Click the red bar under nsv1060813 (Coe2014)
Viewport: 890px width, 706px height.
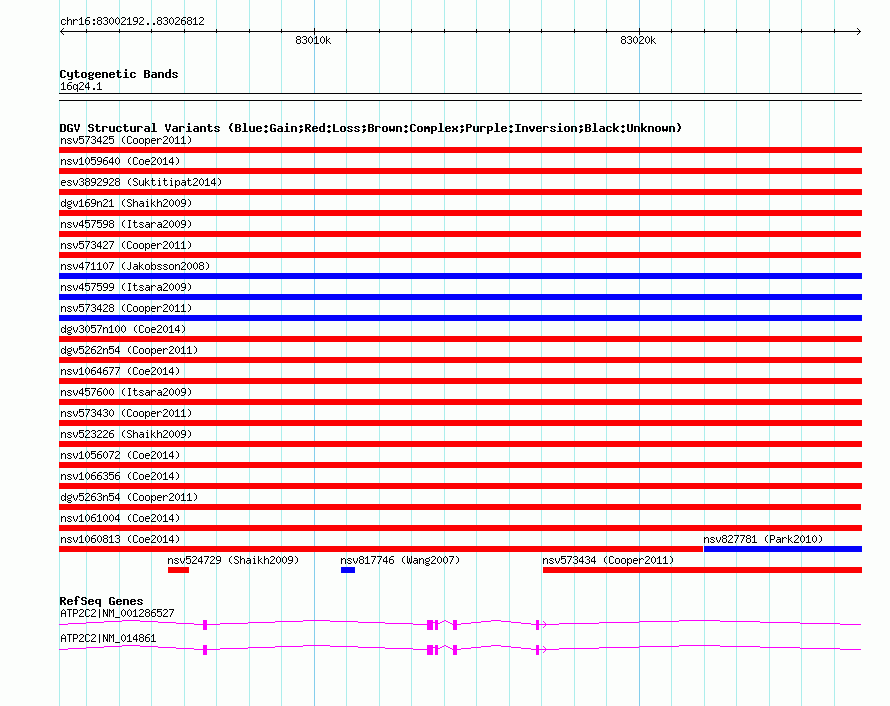coord(381,549)
